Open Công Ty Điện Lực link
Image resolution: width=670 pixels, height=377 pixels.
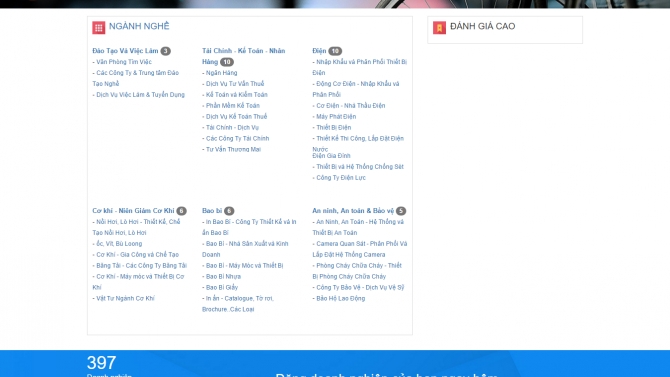tap(341, 178)
